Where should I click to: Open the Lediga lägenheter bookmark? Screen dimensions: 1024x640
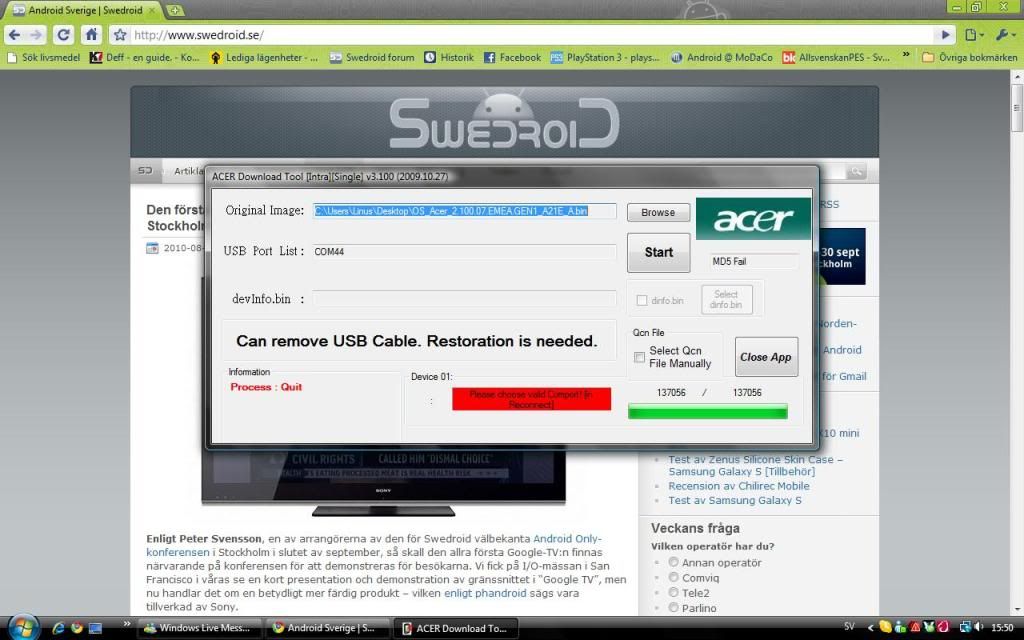pyautogui.click(x=264, y=57)
